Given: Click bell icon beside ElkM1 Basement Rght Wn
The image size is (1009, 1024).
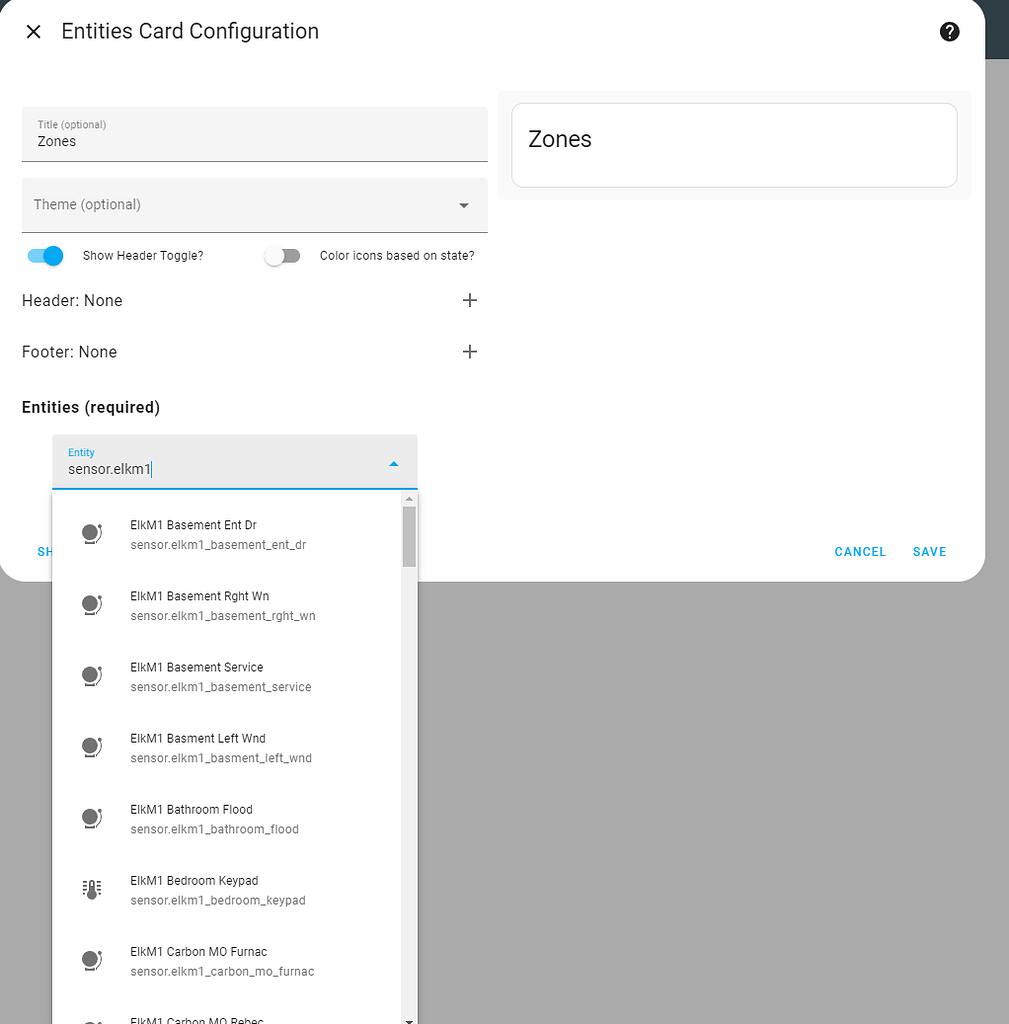Looking at the screenshot, I should click(92, 605).
